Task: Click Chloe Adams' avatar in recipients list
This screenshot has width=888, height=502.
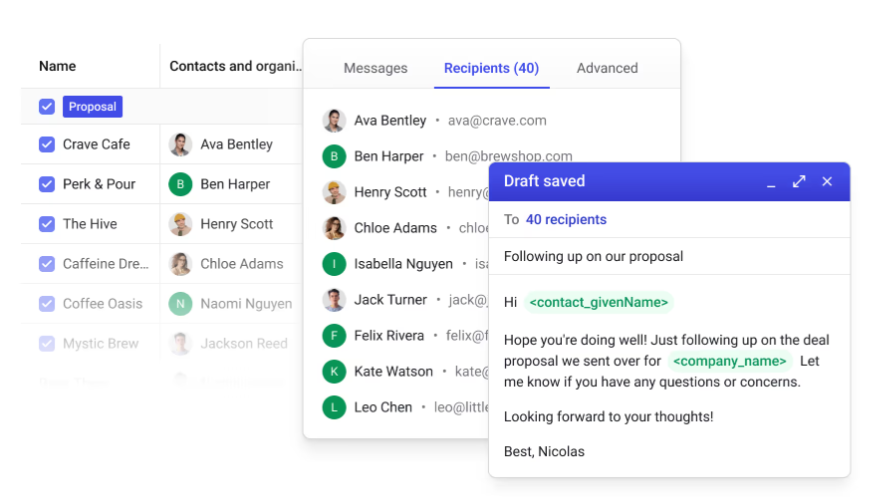Action: (x=334, y=228)
